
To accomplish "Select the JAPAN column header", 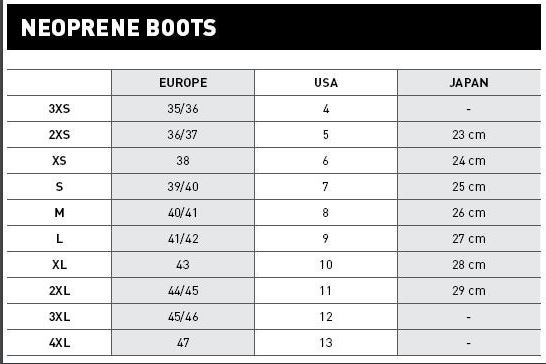I will [469, 83].
